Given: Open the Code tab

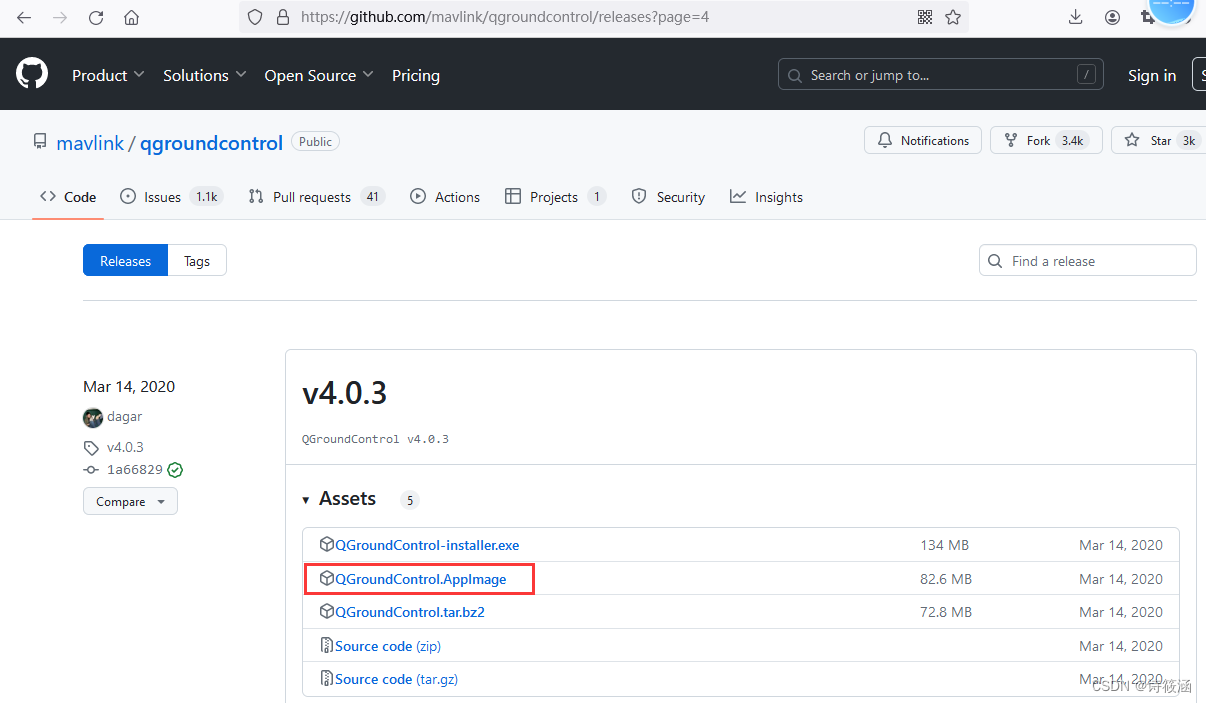Looking at the screenshot, I should (x=68, y=197).
